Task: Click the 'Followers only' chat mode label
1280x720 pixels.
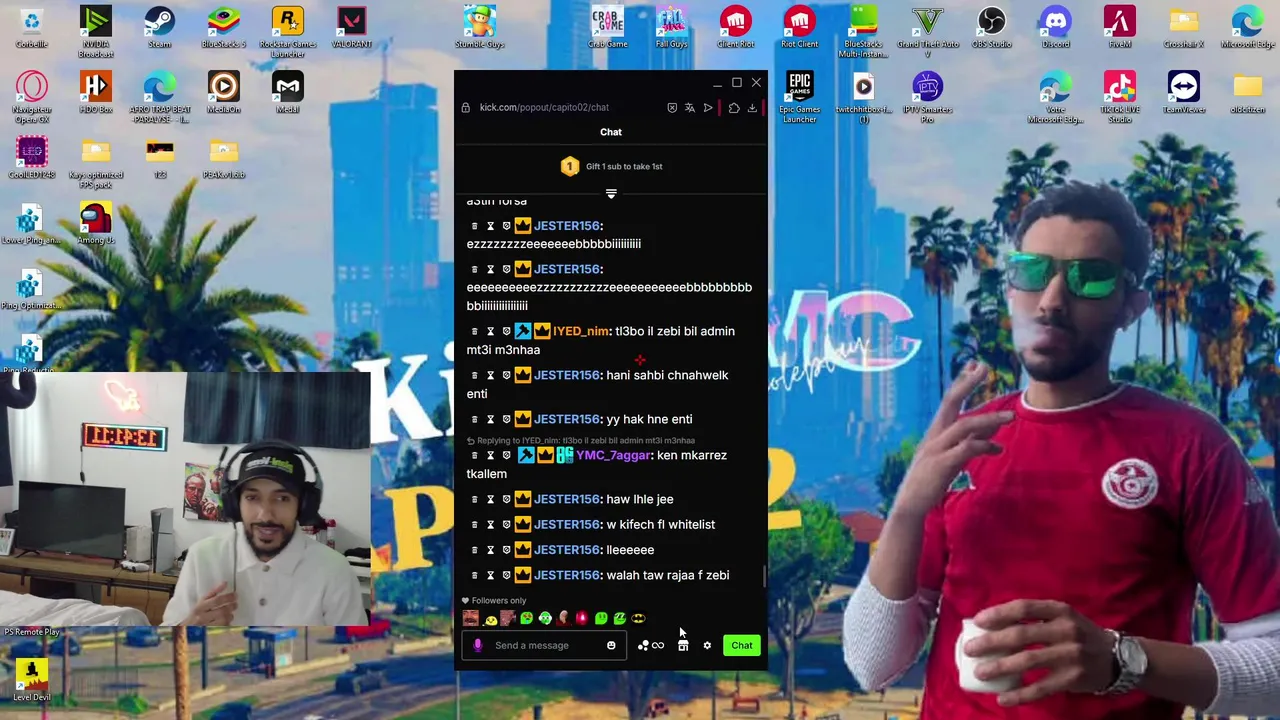Action: pyautogui.click(x=499, y=601)
